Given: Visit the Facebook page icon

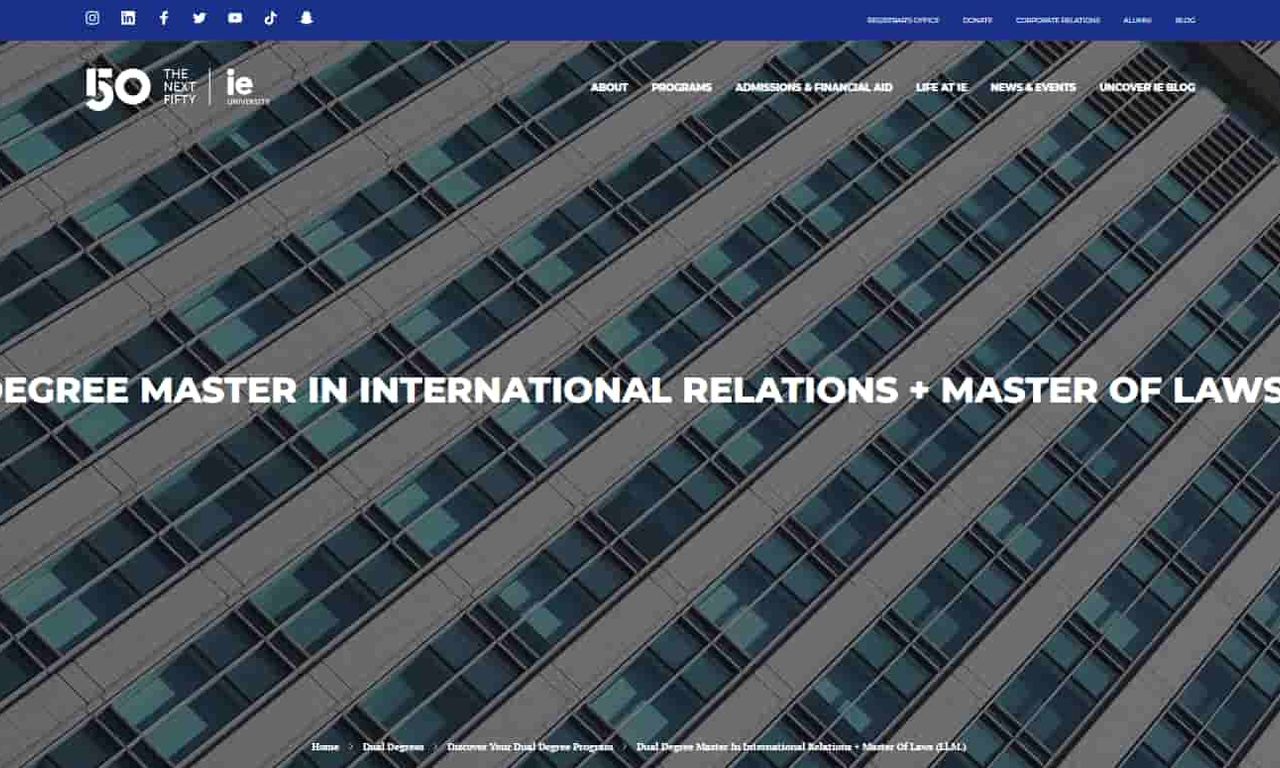Looking at the screenshot, I should (164, 18).
